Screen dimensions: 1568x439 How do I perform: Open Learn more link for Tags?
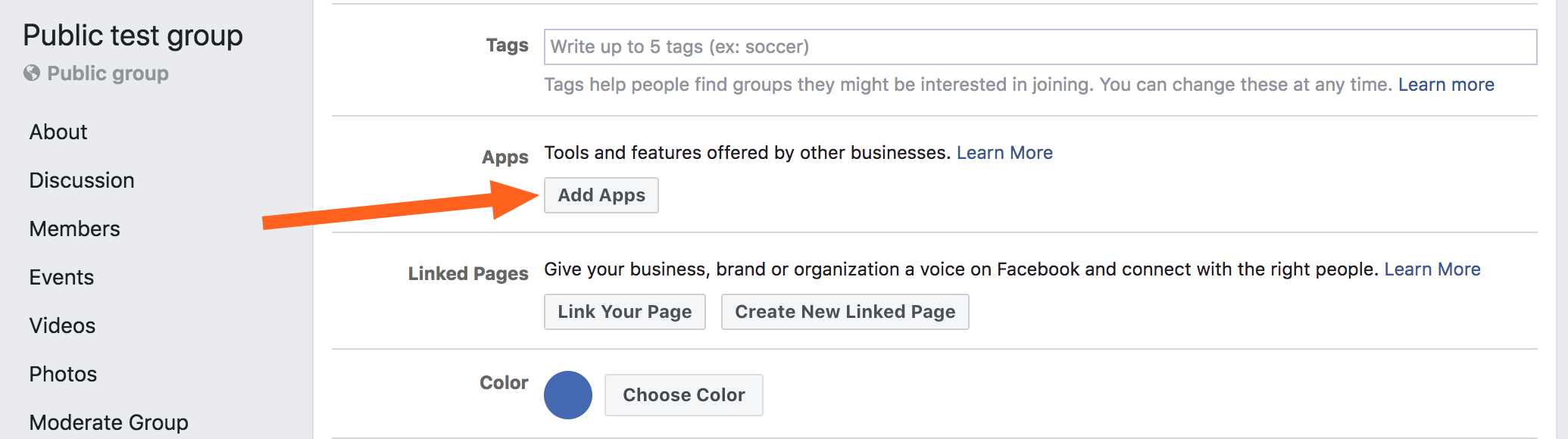pyautogui.click(x=1445, y=85)
